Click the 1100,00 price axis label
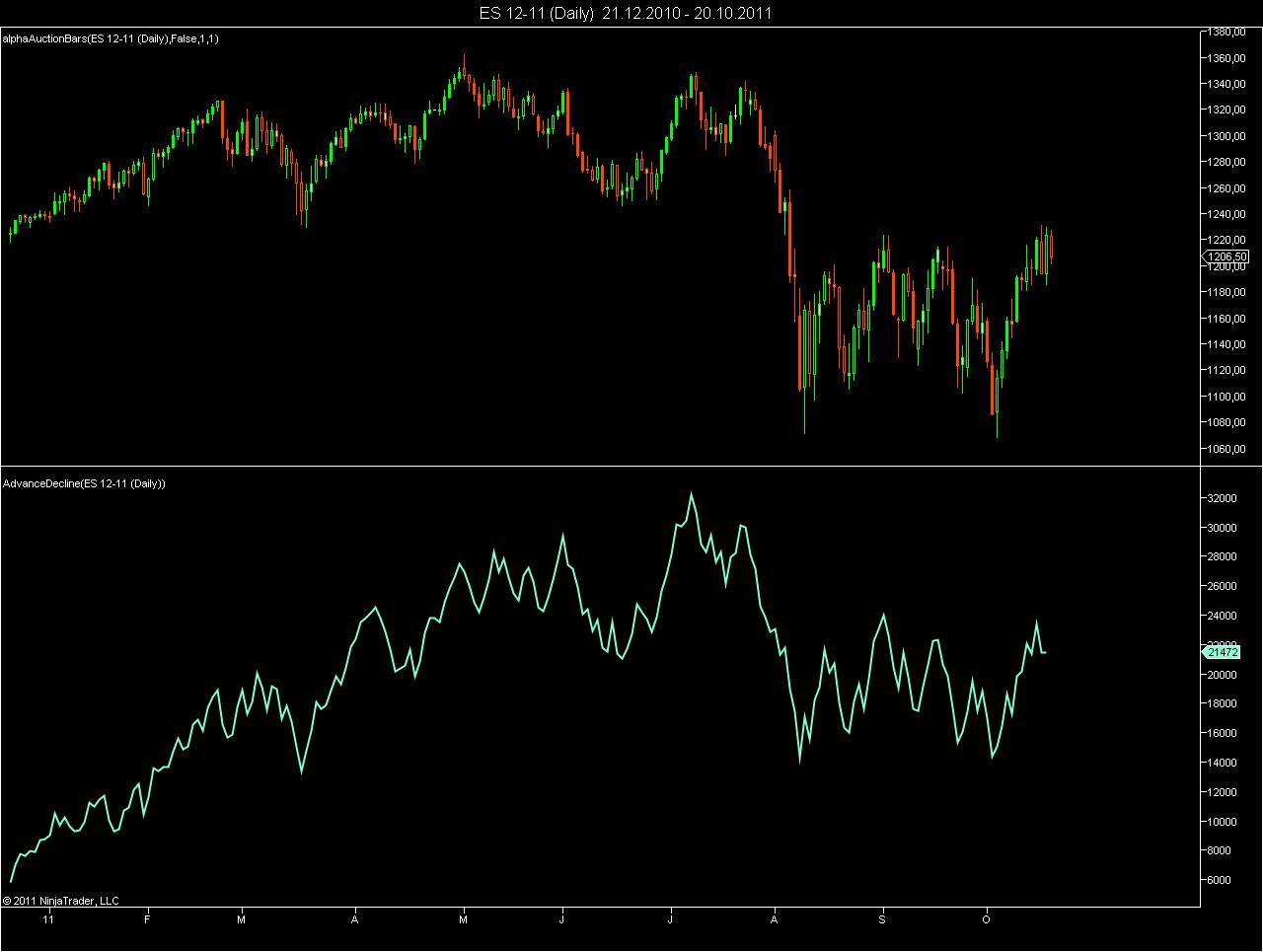 point(1227,398)
